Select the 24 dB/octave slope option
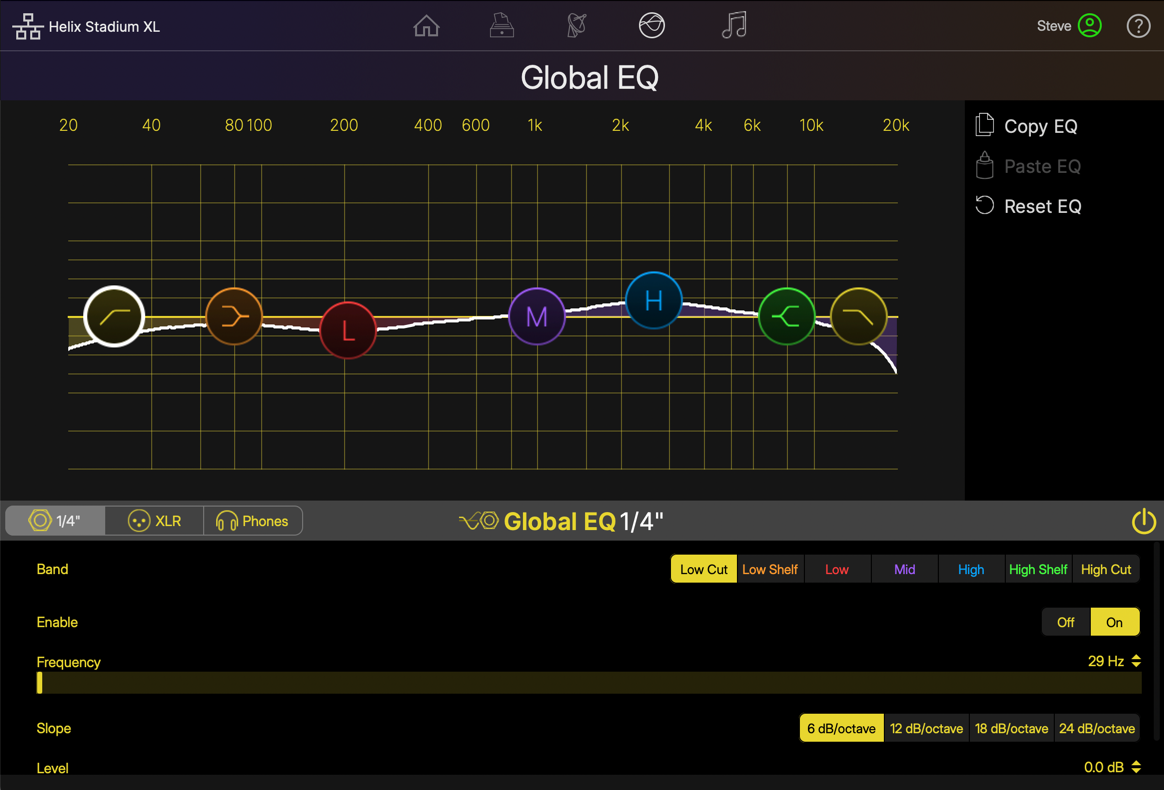 tap(1097, 728)
